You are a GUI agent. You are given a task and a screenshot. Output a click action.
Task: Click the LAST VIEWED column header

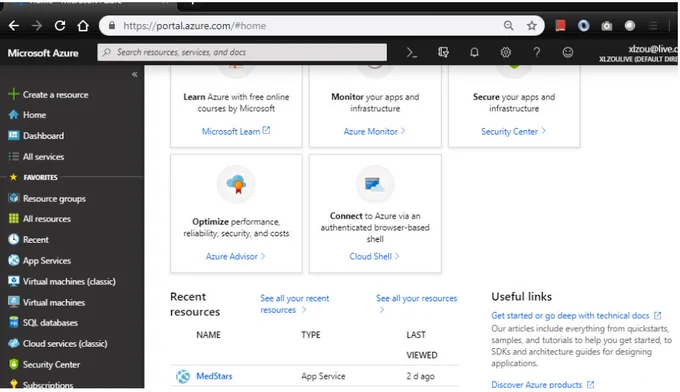point(422,345)
